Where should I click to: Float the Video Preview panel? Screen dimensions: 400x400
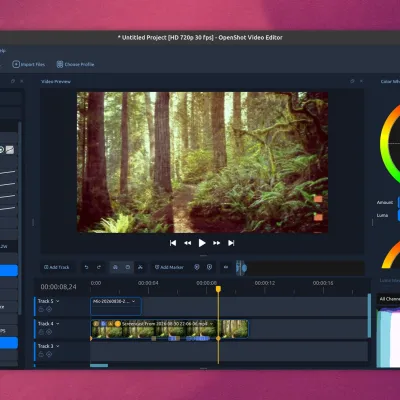tap(352, 81)
